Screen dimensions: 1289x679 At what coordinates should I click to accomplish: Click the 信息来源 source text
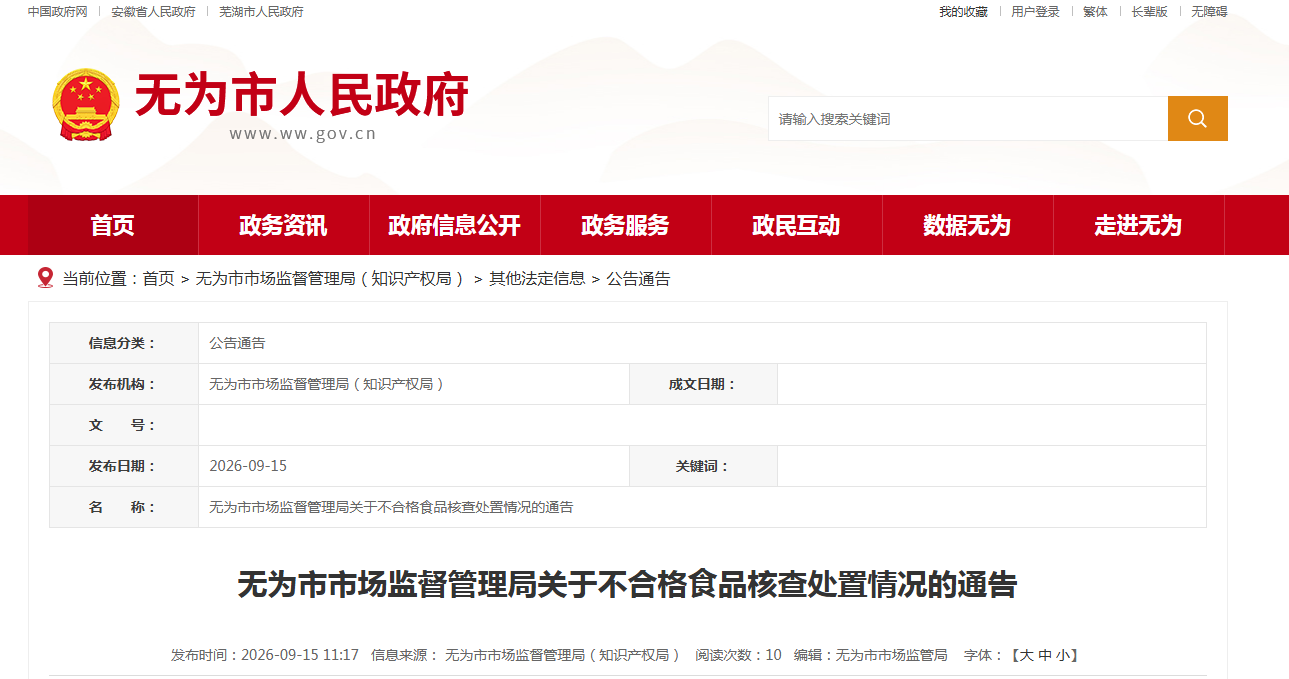click(525, 655)
